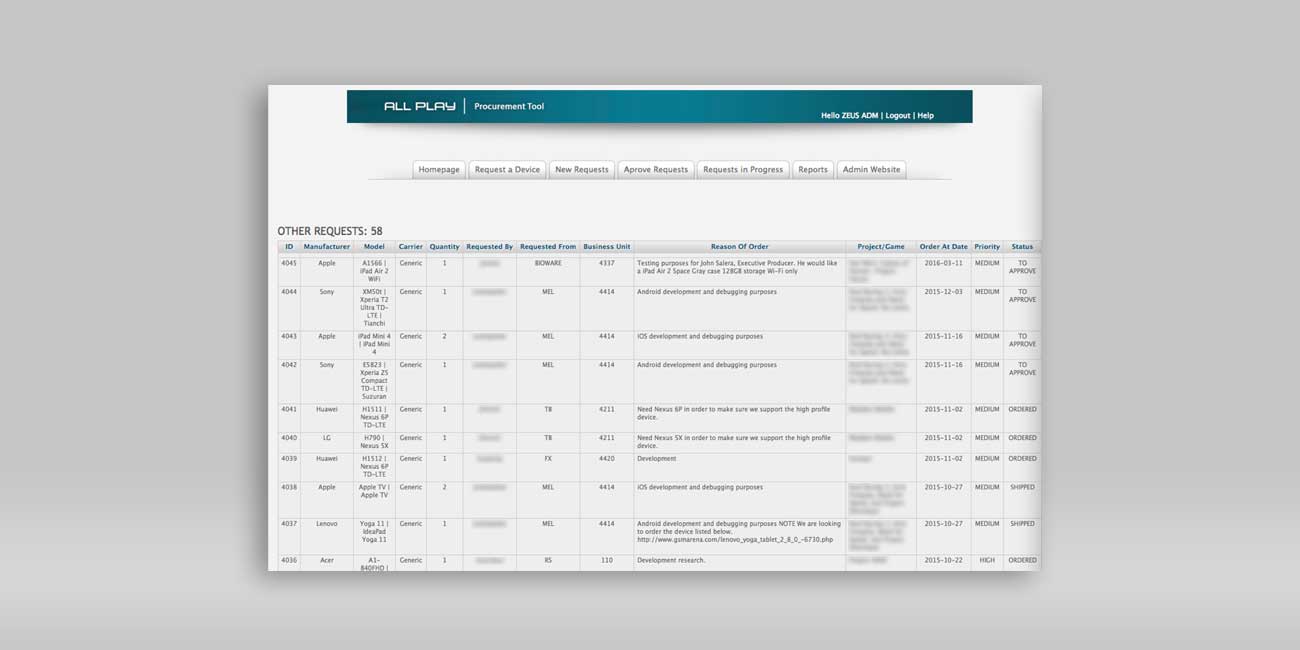Viewport: 1300px width, 650px height.
Task: Click the ALL PLAY logo
Action: coord(419,106)
